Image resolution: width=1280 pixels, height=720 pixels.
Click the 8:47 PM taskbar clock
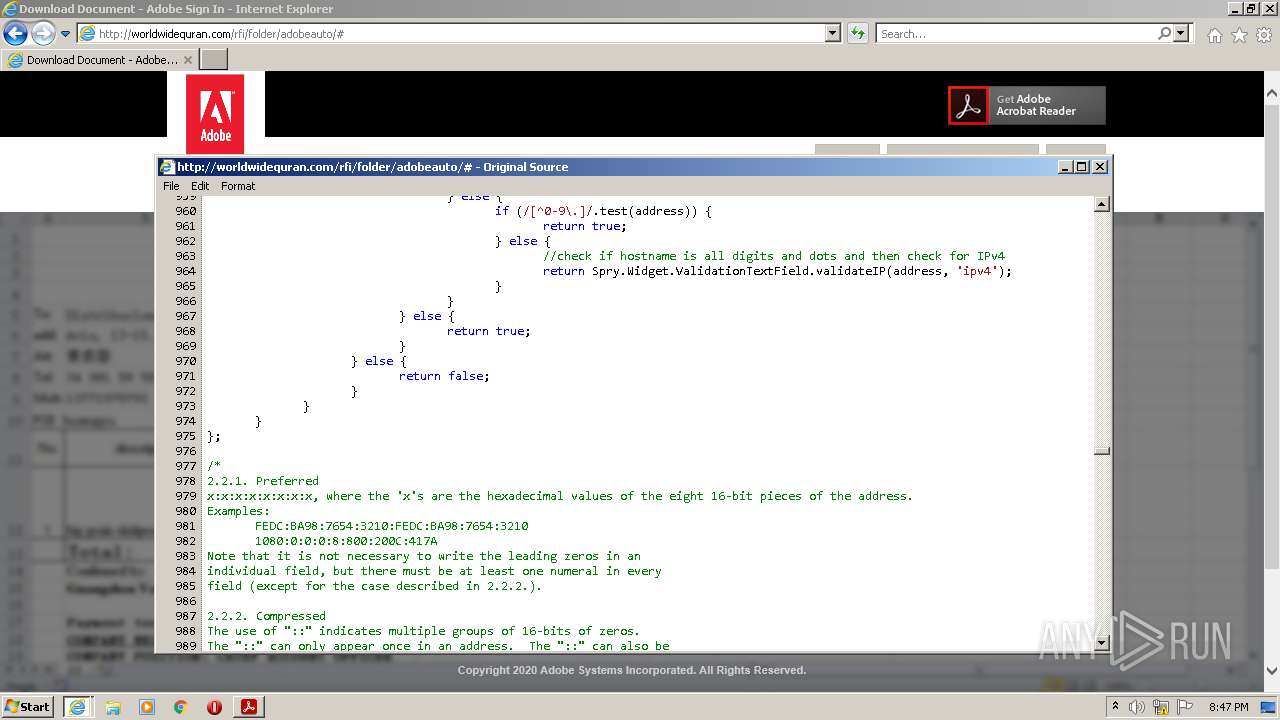coord(1229,707)
